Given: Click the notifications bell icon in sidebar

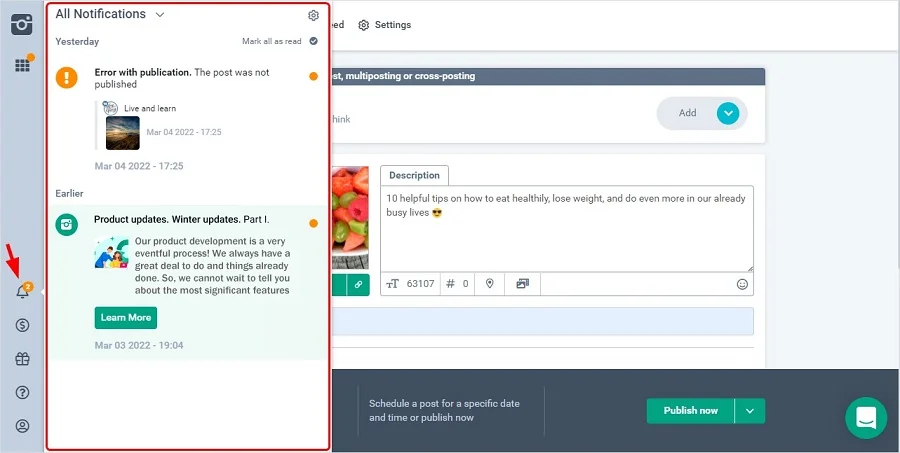Looking at the screenshot, I should tap(22, 292).
